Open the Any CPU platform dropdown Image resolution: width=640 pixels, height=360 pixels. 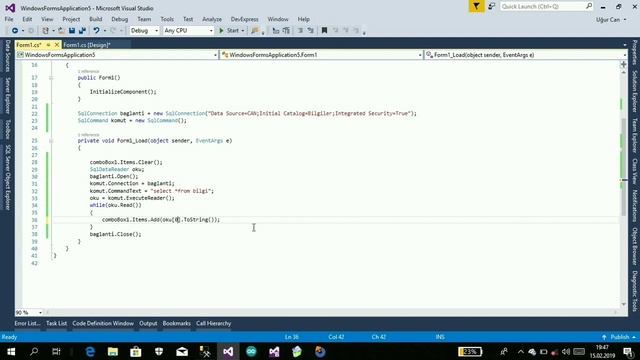(188, 31)
